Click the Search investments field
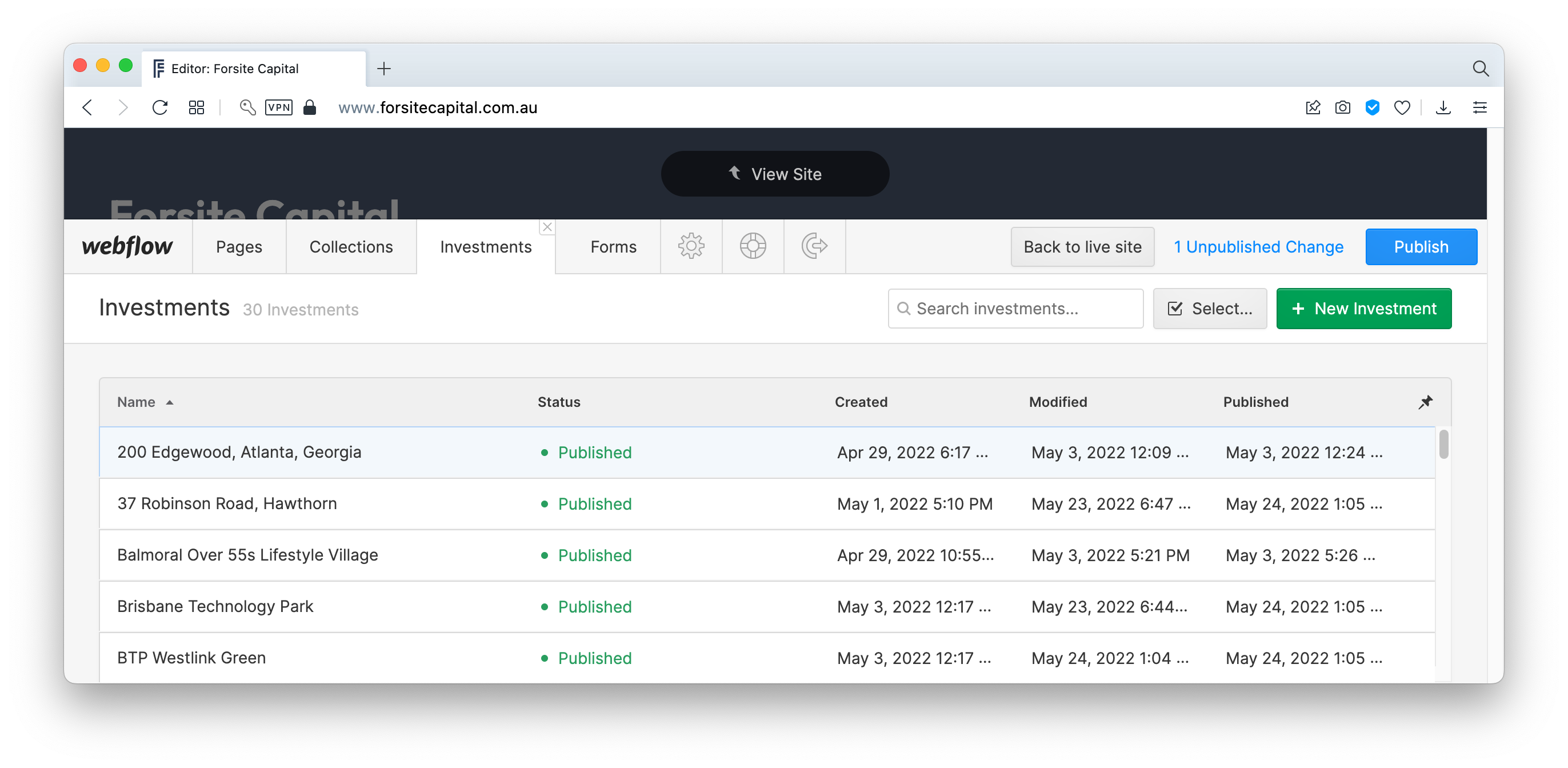 [x=1015, y=309]
